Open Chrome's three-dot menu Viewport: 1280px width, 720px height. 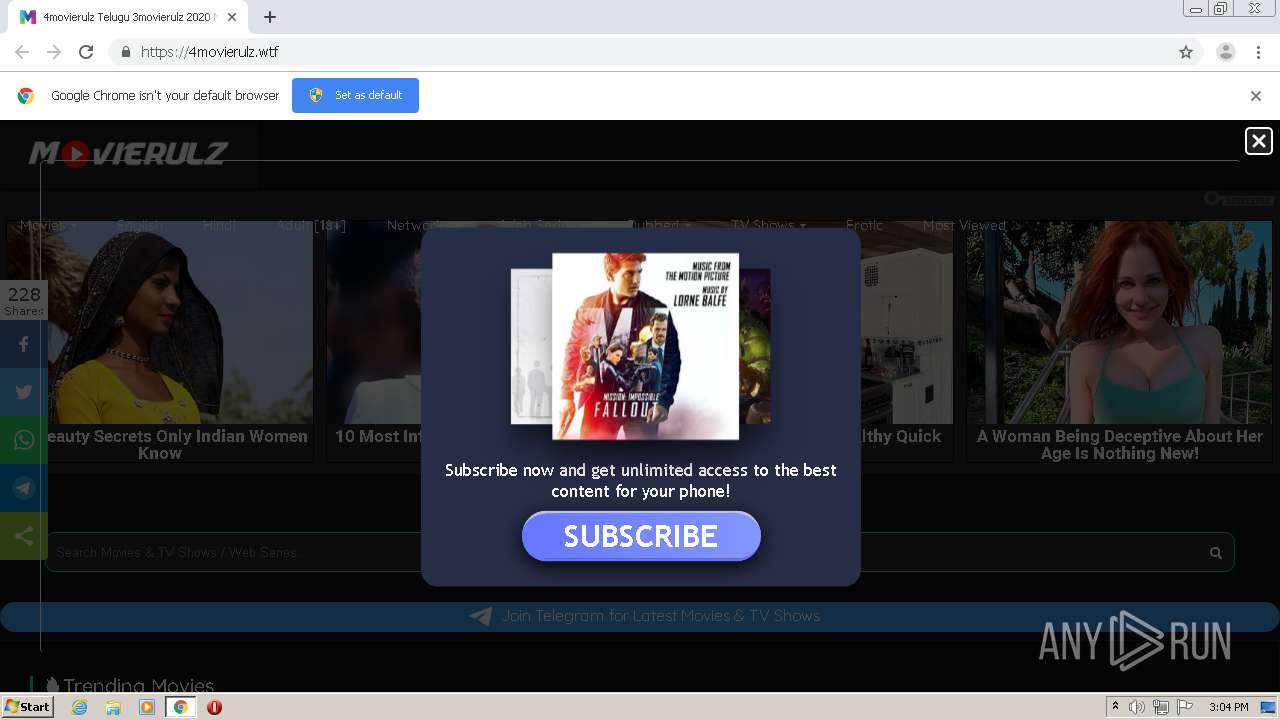(x=1259, y=52)
